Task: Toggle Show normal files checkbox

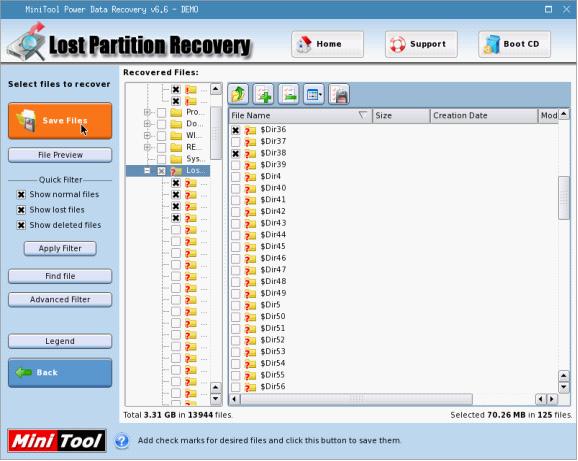Action: (x=21, y=195)
